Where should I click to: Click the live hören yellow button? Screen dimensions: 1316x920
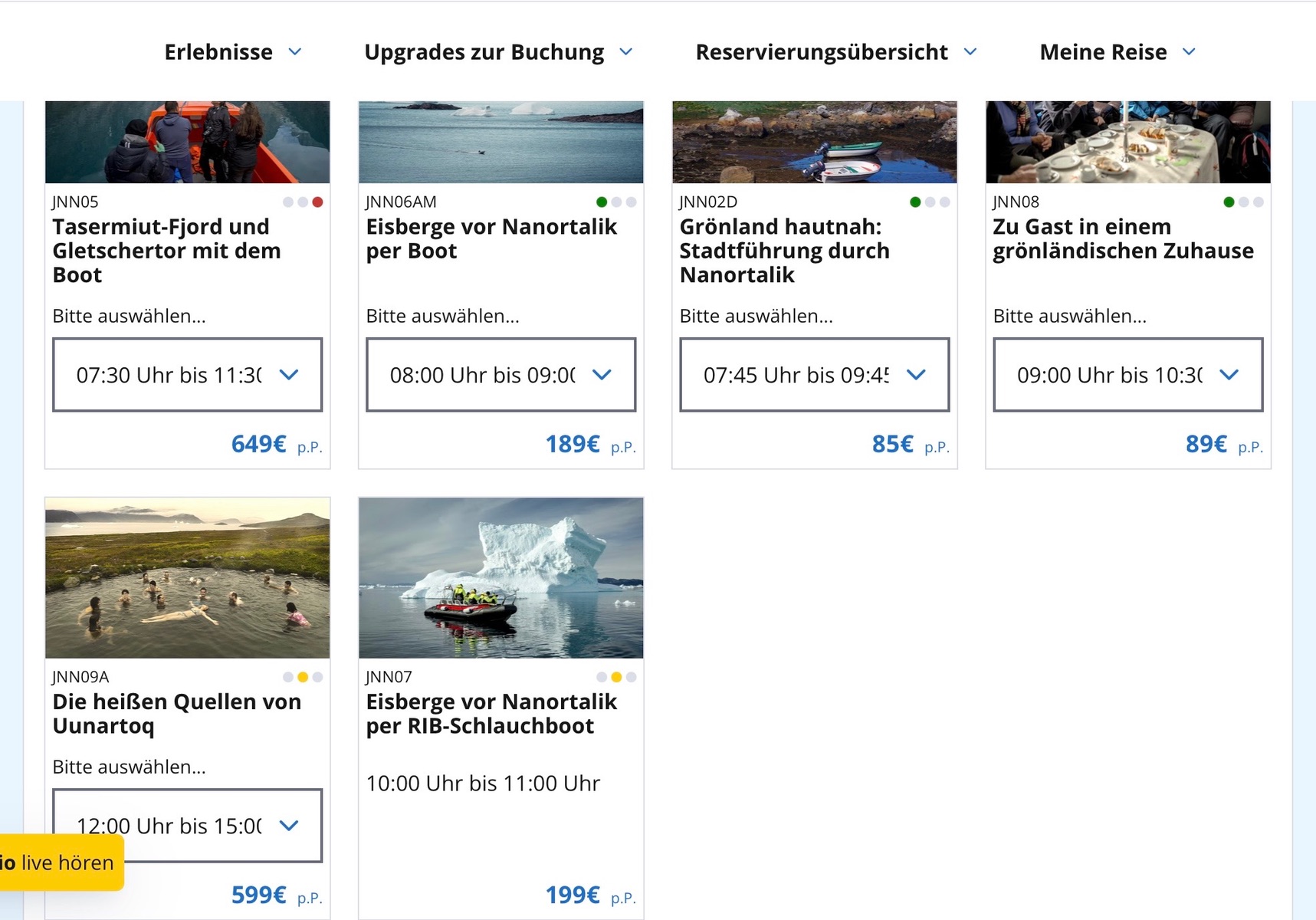click(62, 863)
